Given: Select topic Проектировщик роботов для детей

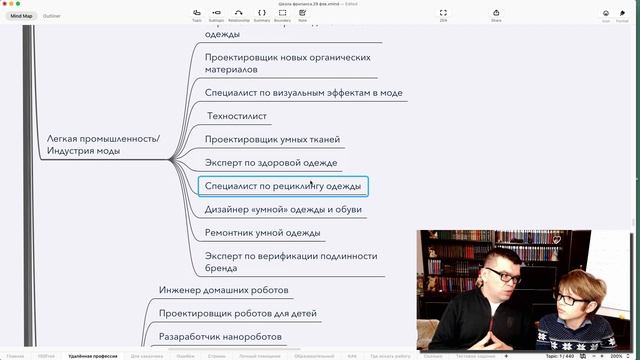Looking at the screenshot, I should [x=238, y=313].
